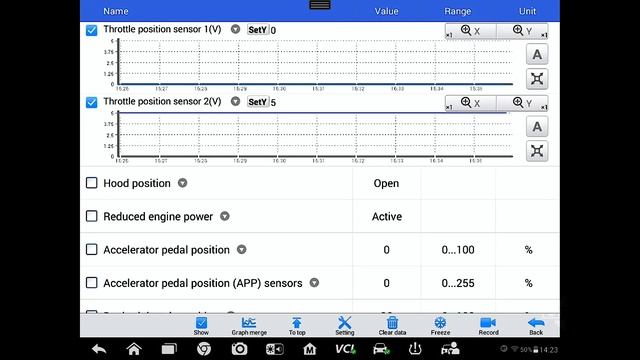This screenshot has height=360, width=640.
Task: Sort by Name column header
Action: coord(116,11)
